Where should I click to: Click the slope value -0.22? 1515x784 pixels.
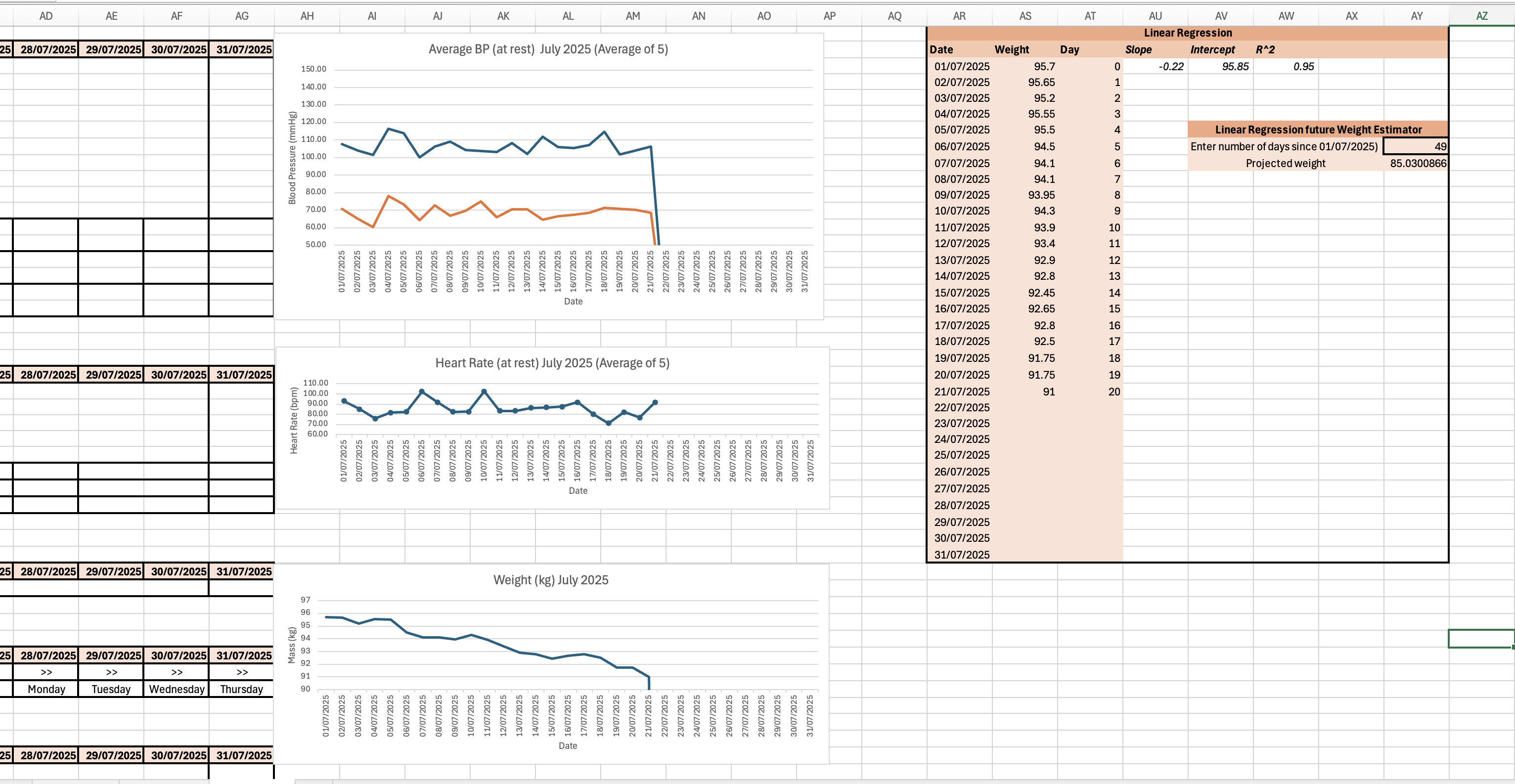point(1155,66)
